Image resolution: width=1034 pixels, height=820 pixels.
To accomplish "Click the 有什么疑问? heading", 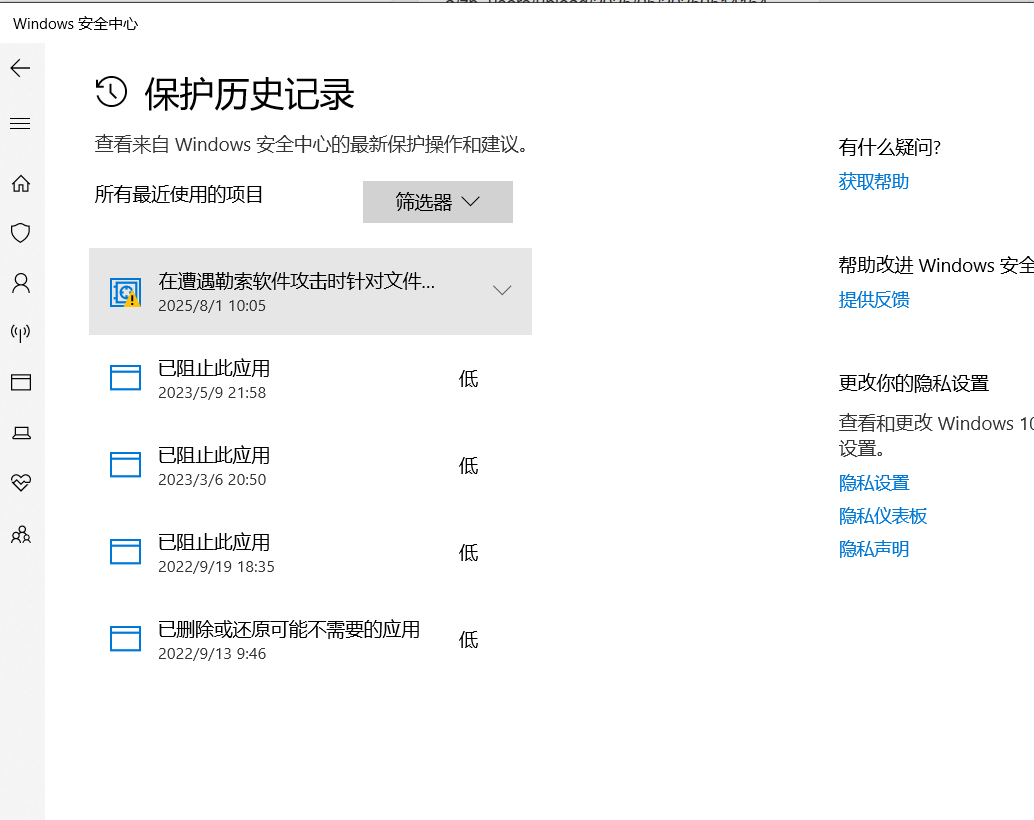I will tap(889, 147).
